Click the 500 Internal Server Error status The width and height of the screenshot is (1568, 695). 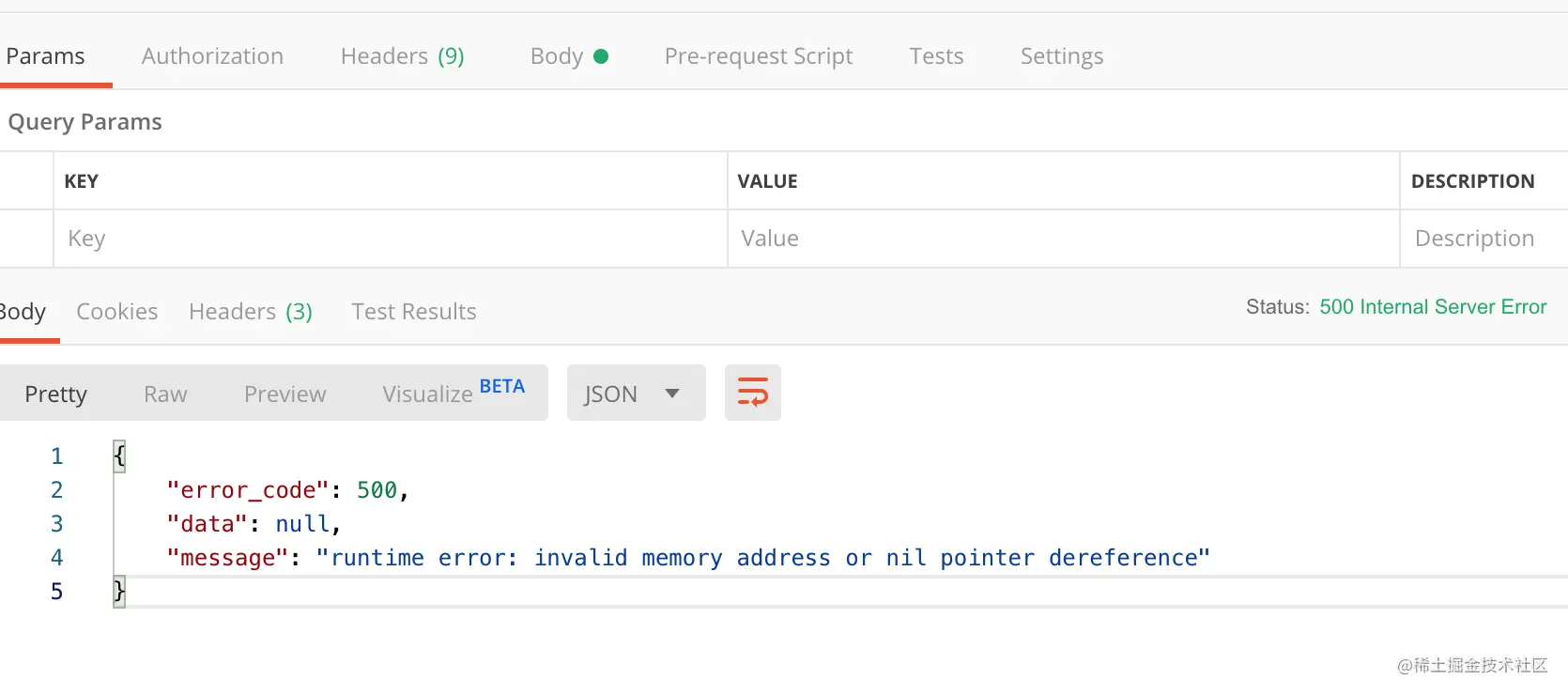coord(1433,307)
